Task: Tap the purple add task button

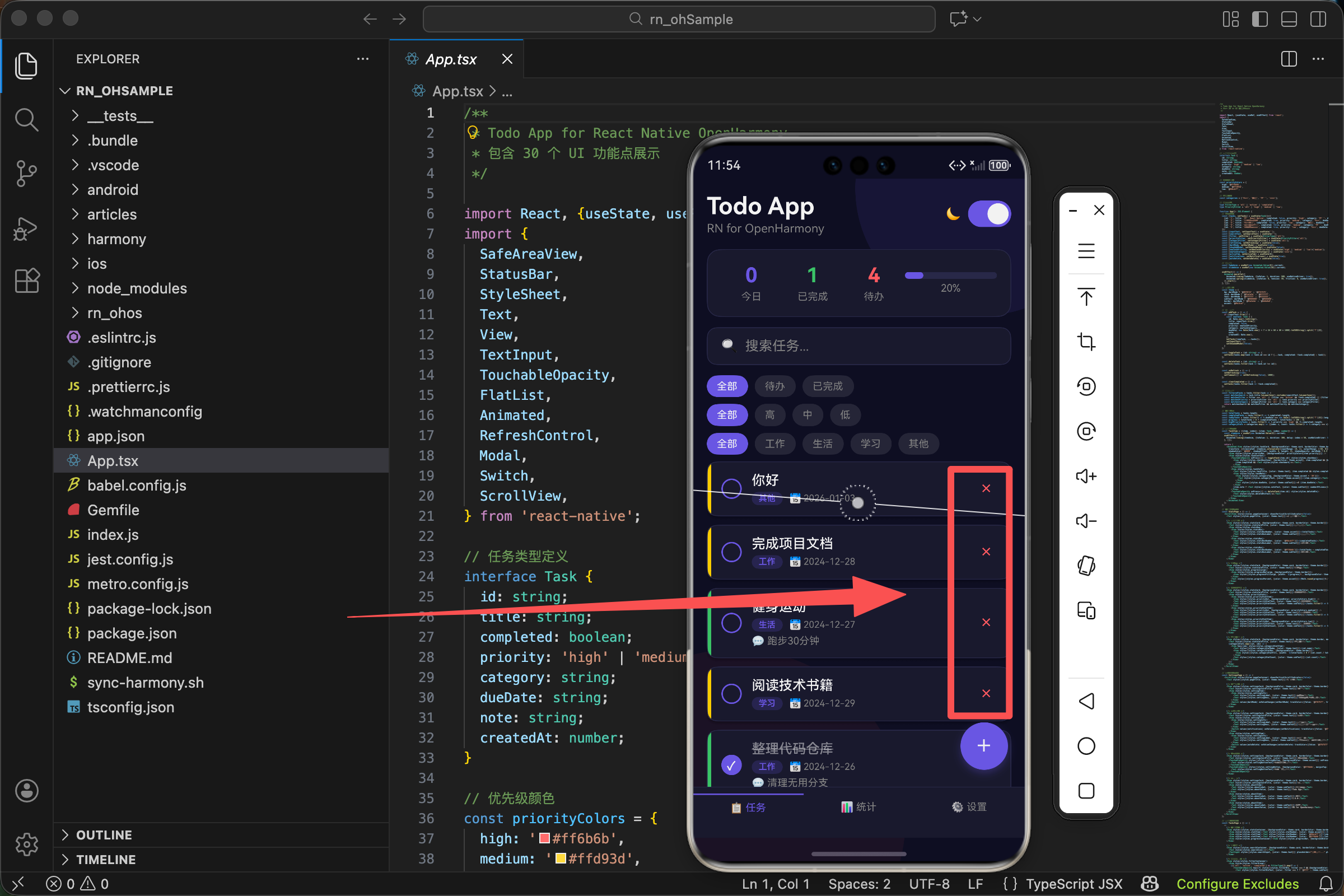Action: (983, 746)
